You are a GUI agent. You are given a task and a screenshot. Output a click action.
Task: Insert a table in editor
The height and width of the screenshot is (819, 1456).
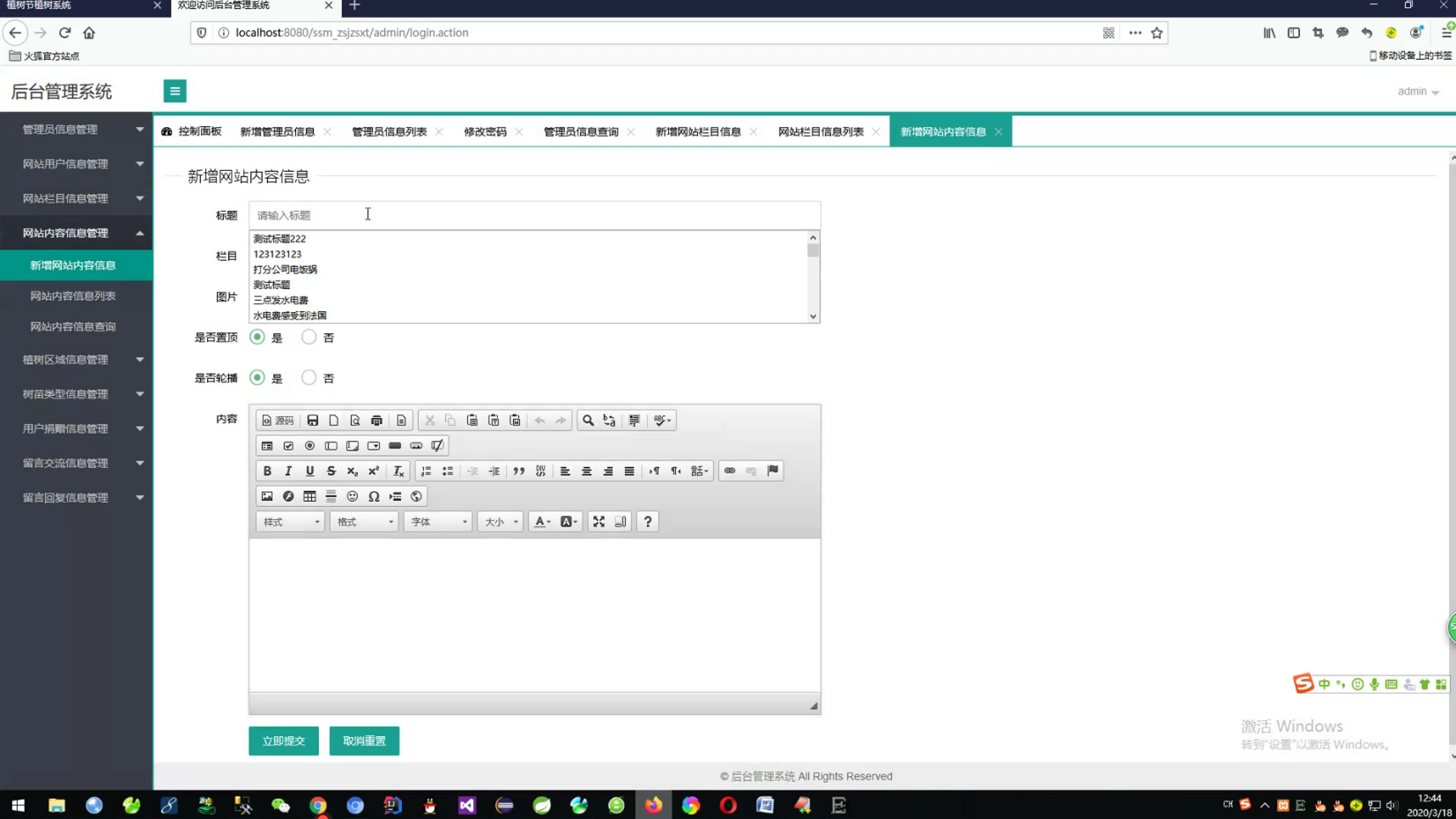(x=309, y=496)
